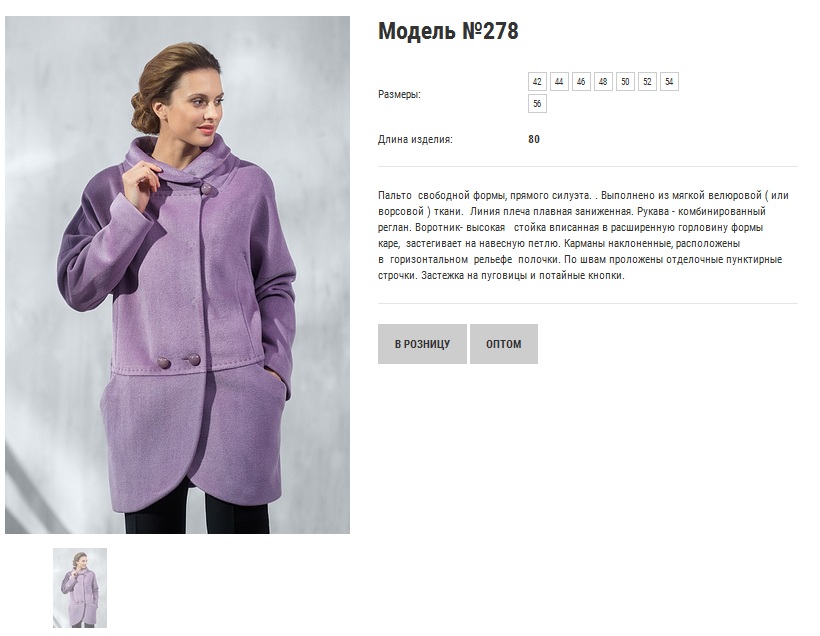The height and width of the screenshot is (636, 820).
Task: Click the 'В розницу' button
Action: coord(422,344)
